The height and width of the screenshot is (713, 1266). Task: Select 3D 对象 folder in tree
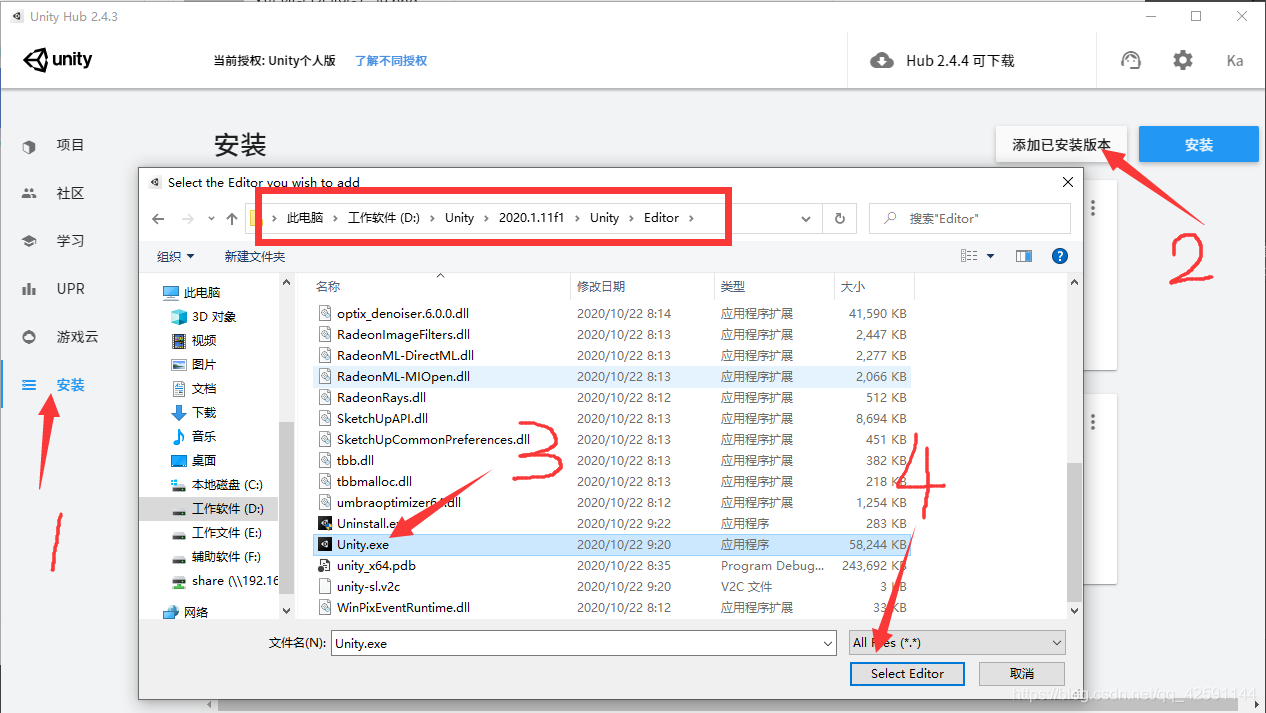(x=204, y=317)
